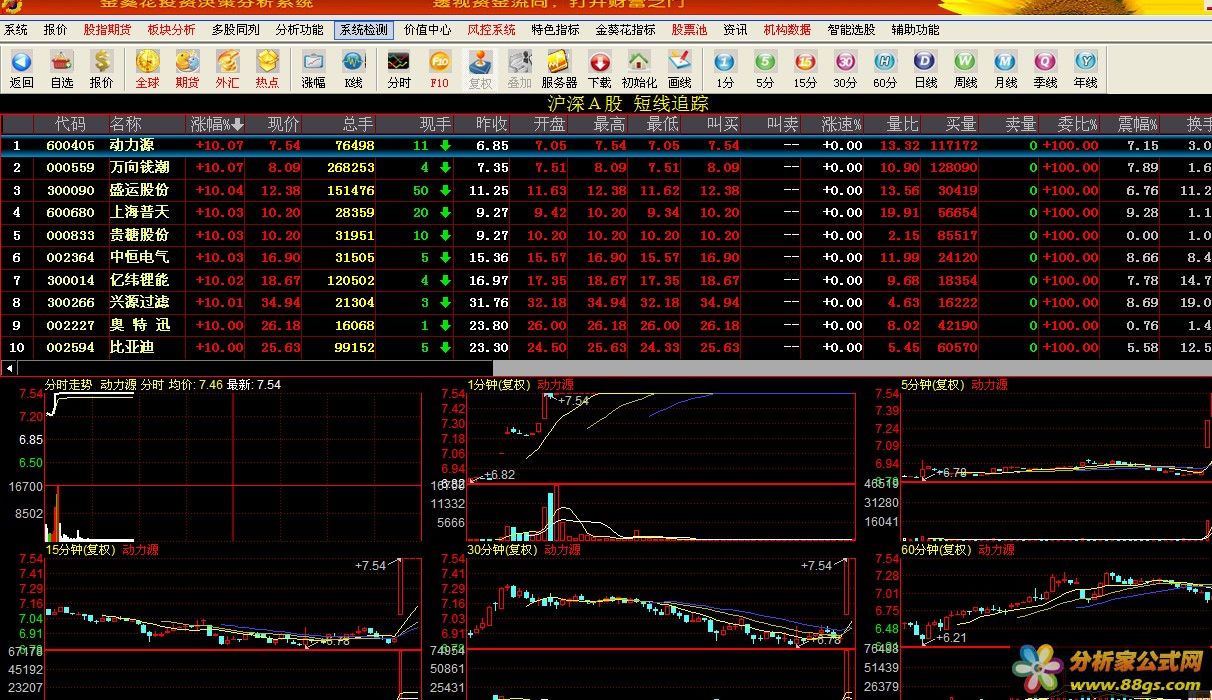Image resolution: width=1212 pixels, height=700 pixels.
Task: Open the 辅助功能 menu
Action: tap(915, 30)
